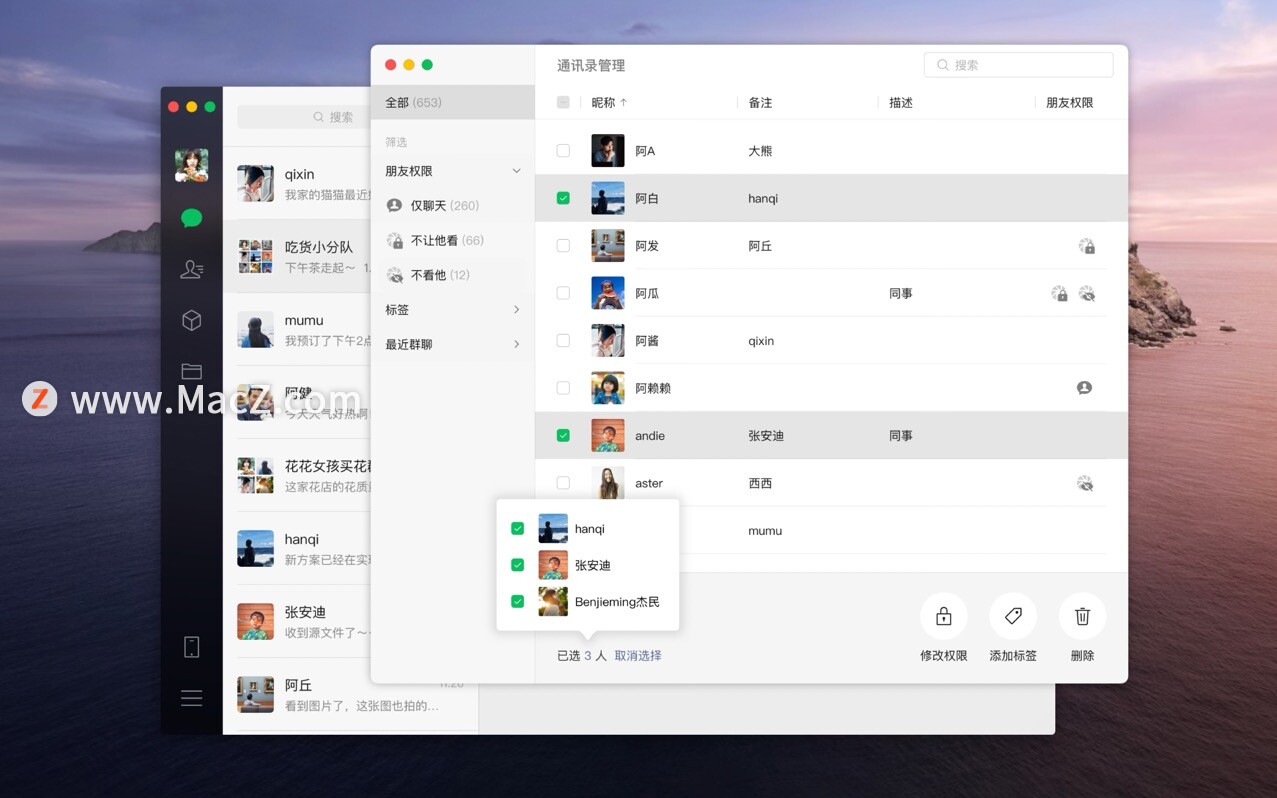1277x798 pixels.
Task: Uncheck 张安迪 in the selected popup
Action: (x=517, y=565)
